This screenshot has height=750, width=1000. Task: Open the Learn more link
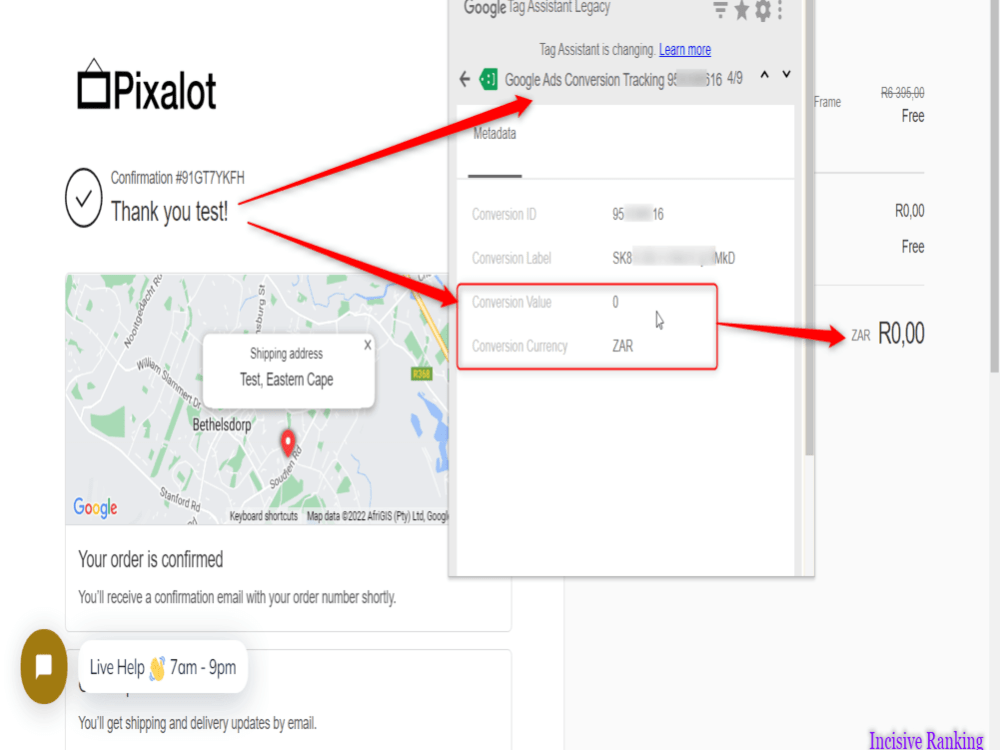[x=685, y=50]
